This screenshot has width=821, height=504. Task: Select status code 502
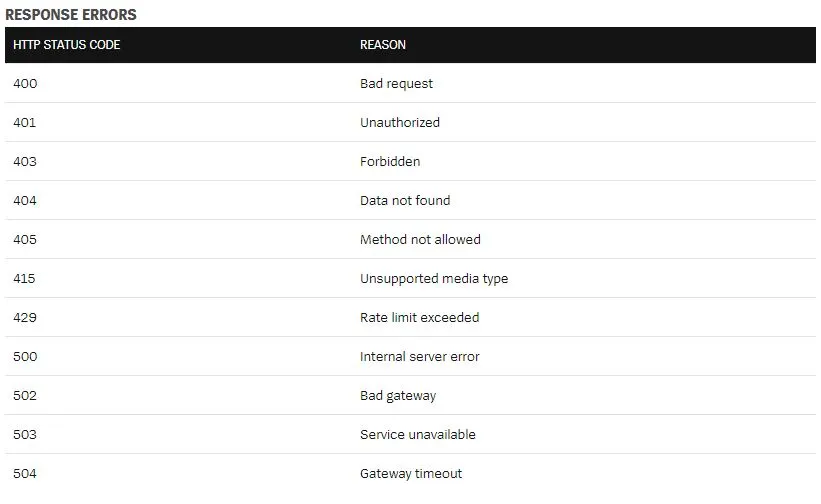click(25, 396)
